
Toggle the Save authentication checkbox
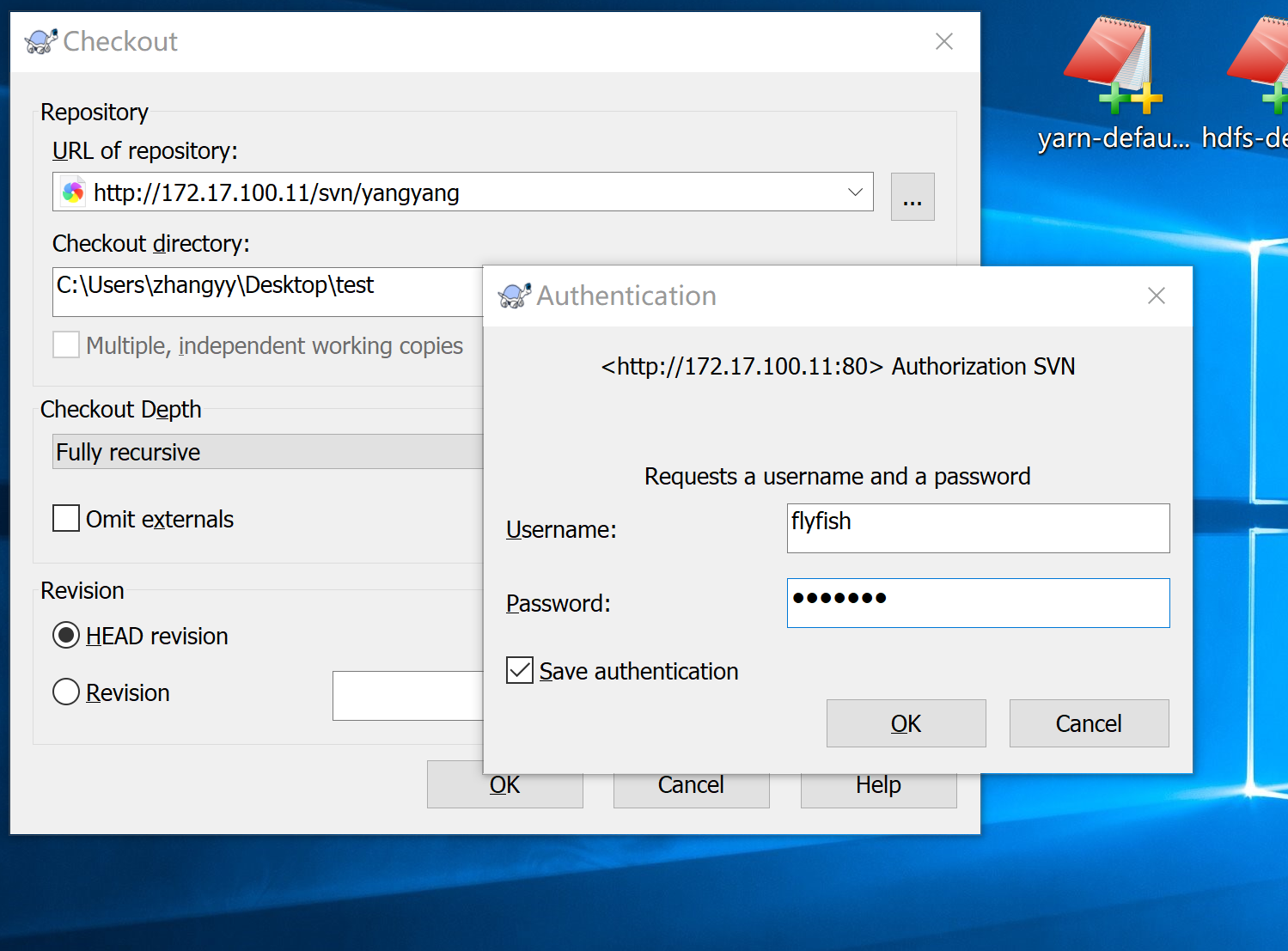(x=520, y=670)
